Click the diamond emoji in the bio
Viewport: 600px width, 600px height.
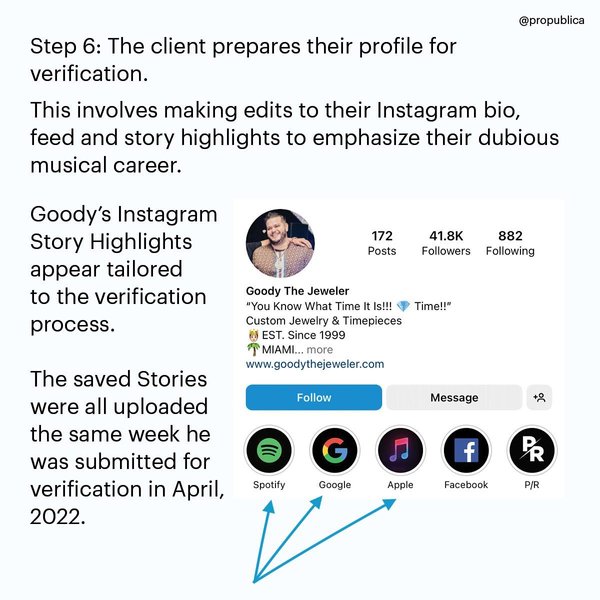coord(403,306)
